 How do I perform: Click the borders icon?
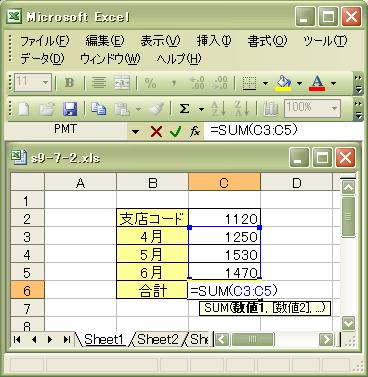(x=249, y=83)
